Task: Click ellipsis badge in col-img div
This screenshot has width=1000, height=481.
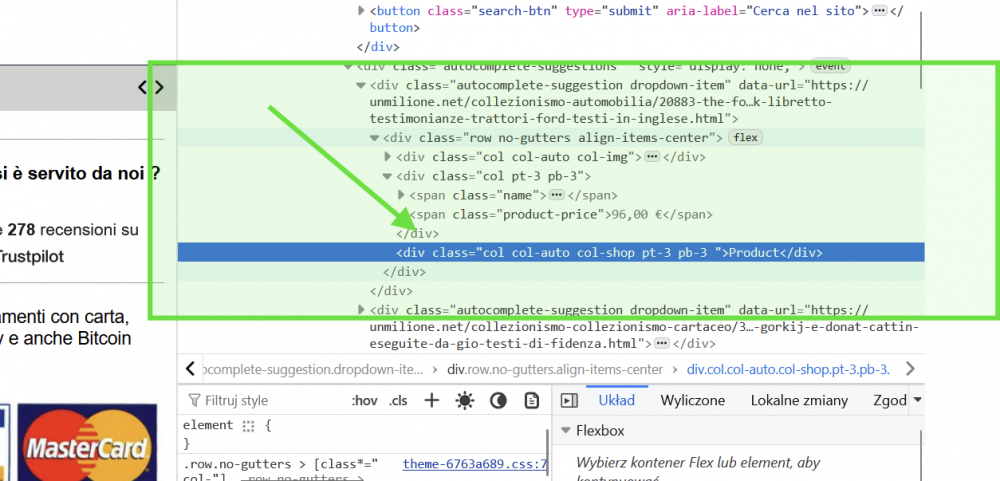Action: [x=652, y=157]
